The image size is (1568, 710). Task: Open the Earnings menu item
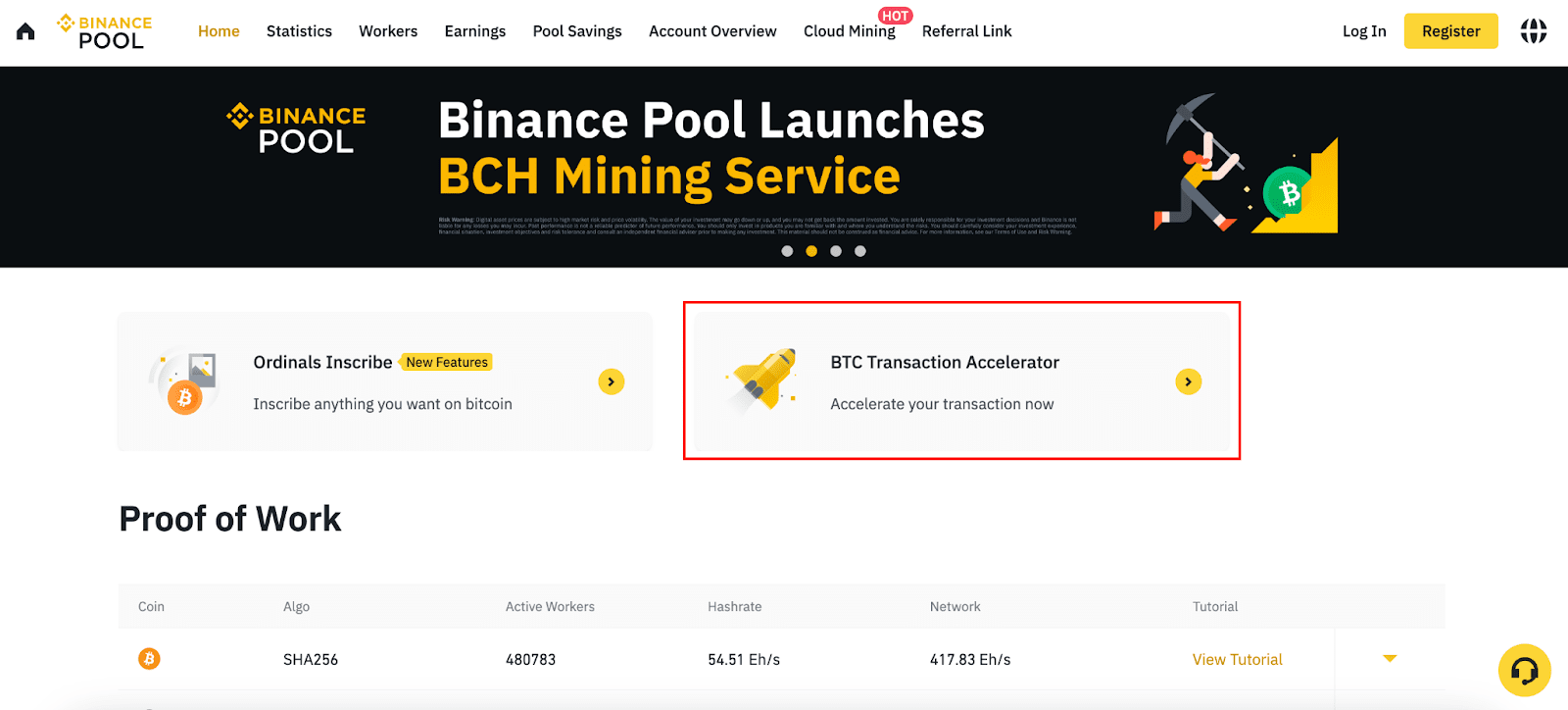(x=475, y=31)
